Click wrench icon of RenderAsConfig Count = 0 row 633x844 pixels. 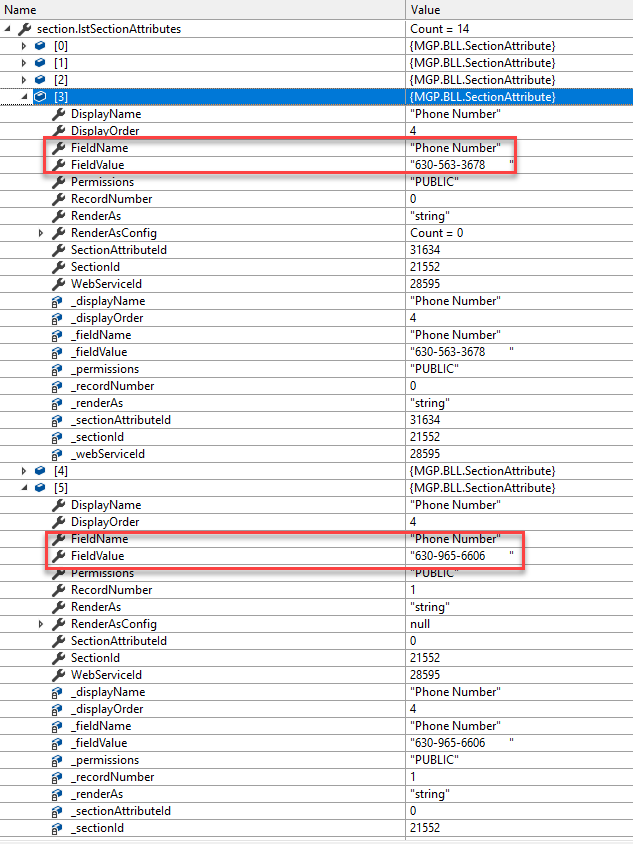(x=58, y=233)
